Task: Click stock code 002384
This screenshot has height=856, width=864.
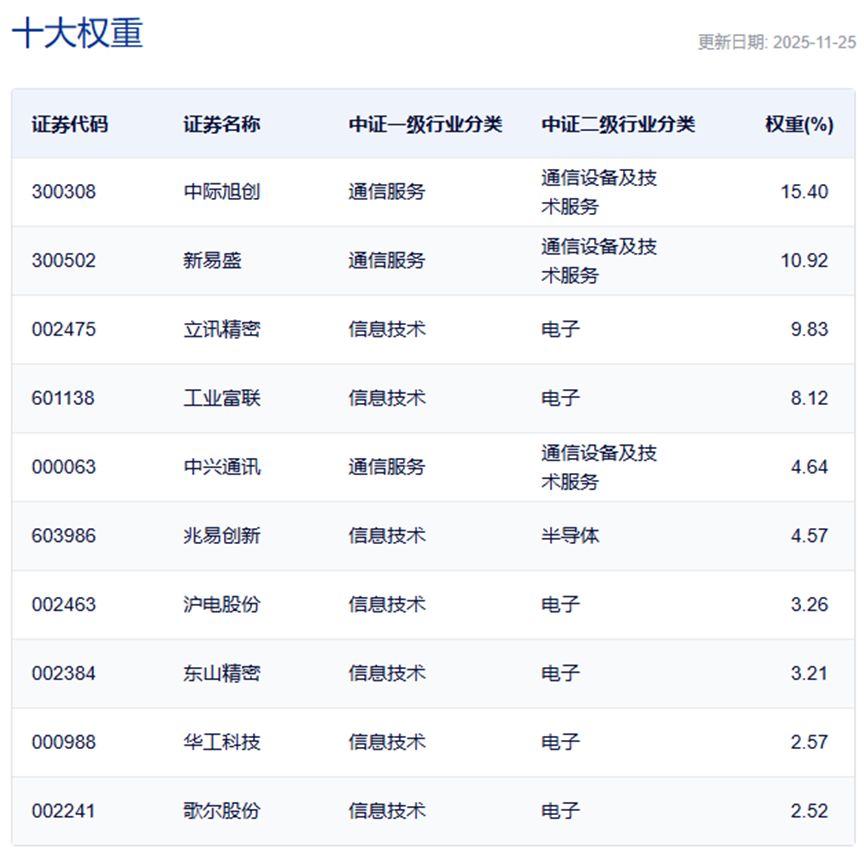Action: pos(64,673)
